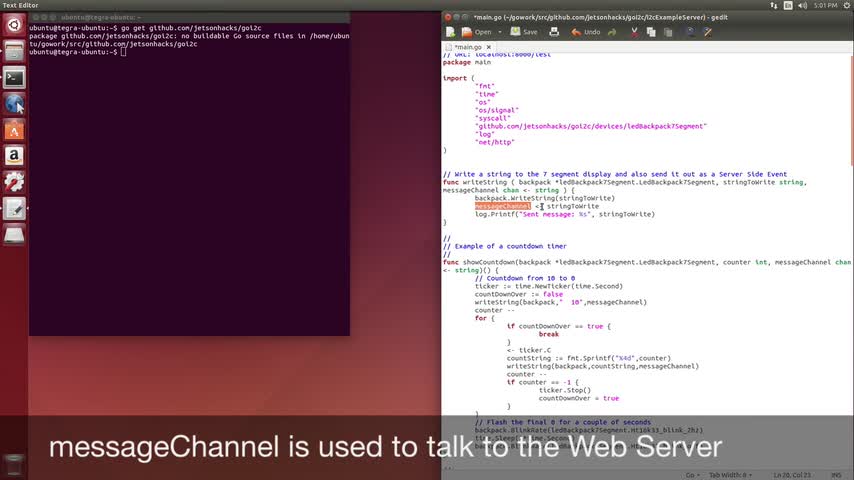This screenshot has width=854, height=480.
Task: Click the "// Example of a countdown timer" comment
Action: (x=504, y=246)
